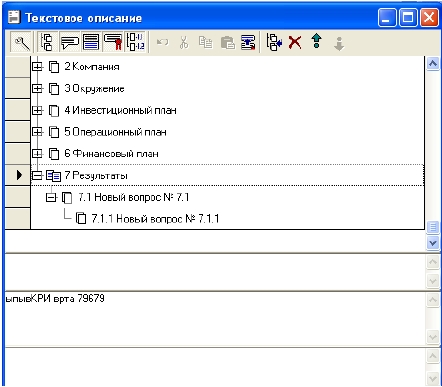The image size is (442, 387).
Task: Click the greyed undo arrow icon
Action: [163, 42]
